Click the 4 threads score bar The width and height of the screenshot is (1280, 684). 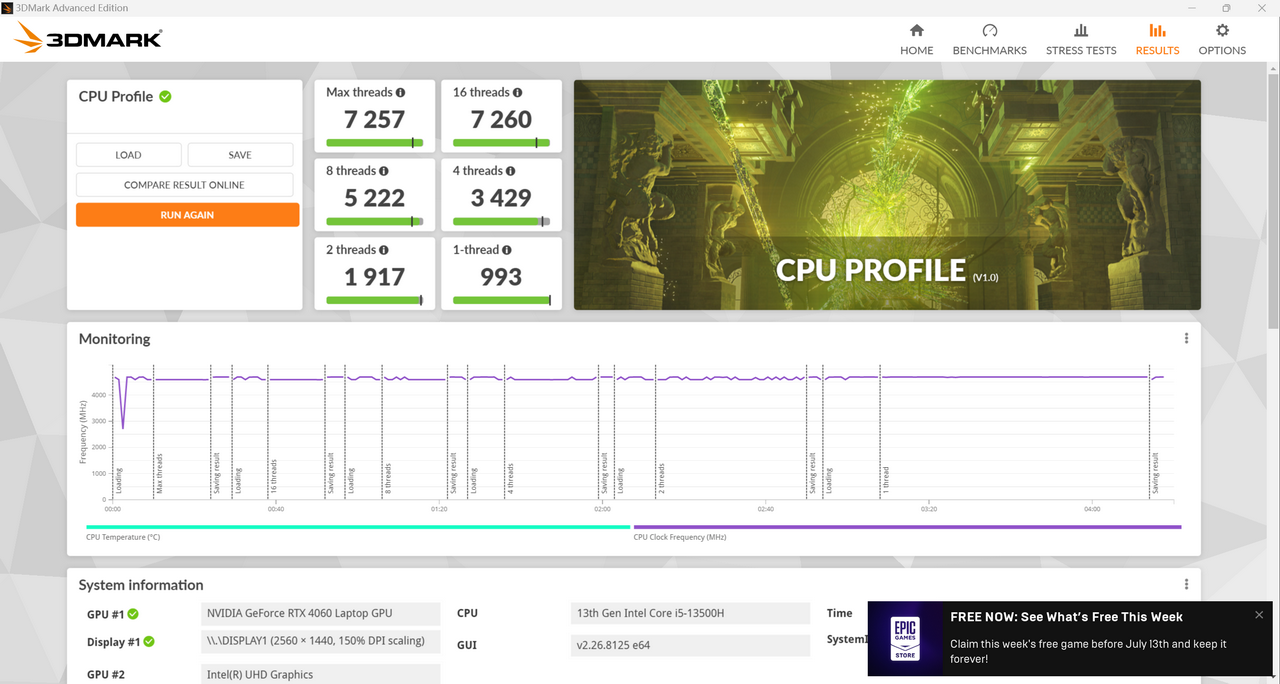click(x=501, y=221)
